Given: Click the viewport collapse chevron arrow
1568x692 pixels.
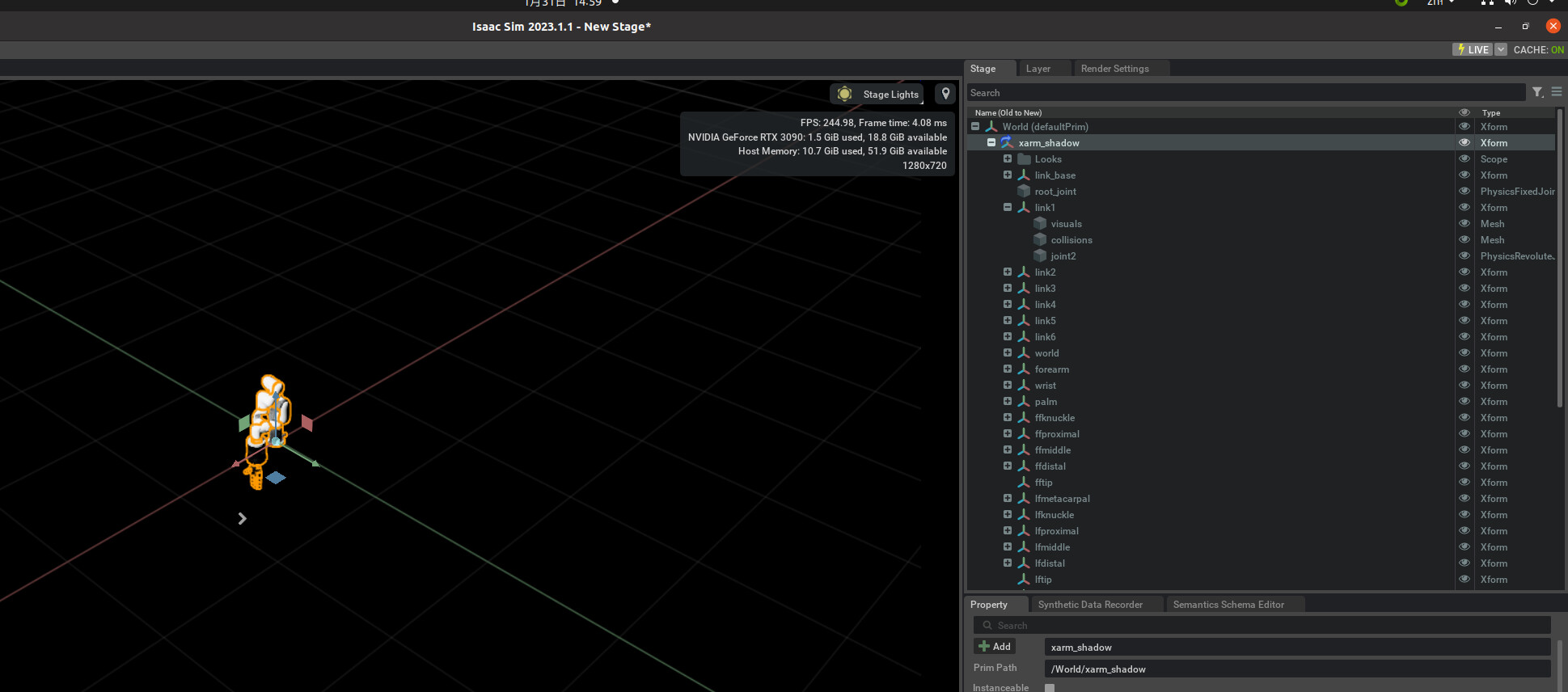Looking at the screenshot, I should pos(242,518).
